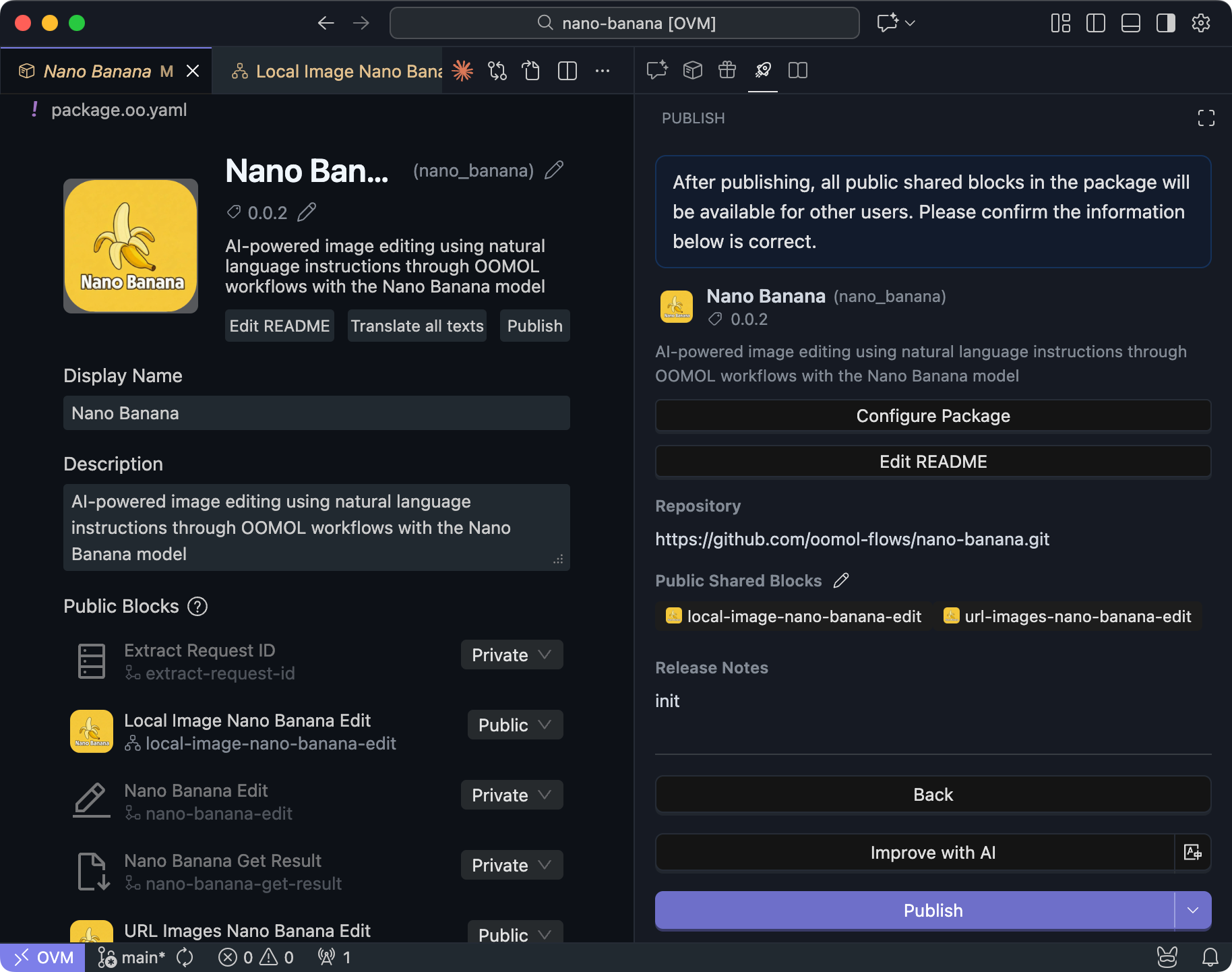Open the Private dropdown for Extract Request ID

click(x=512, y=655)
